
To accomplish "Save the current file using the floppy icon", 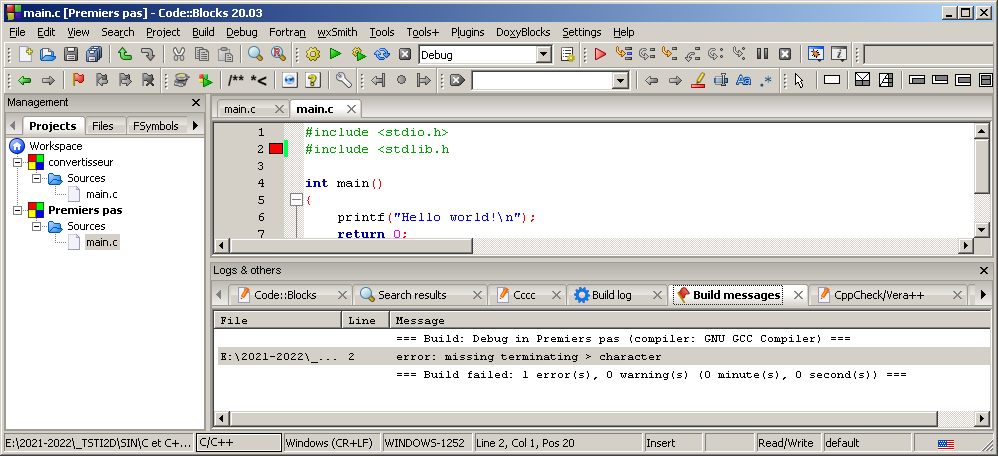I will 71,55.
